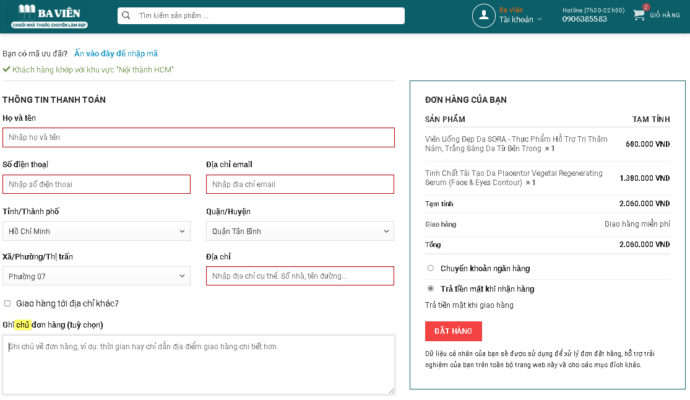The image size is (690, 400).
Task: Click the order notes textarea
Action: (198, 364)
